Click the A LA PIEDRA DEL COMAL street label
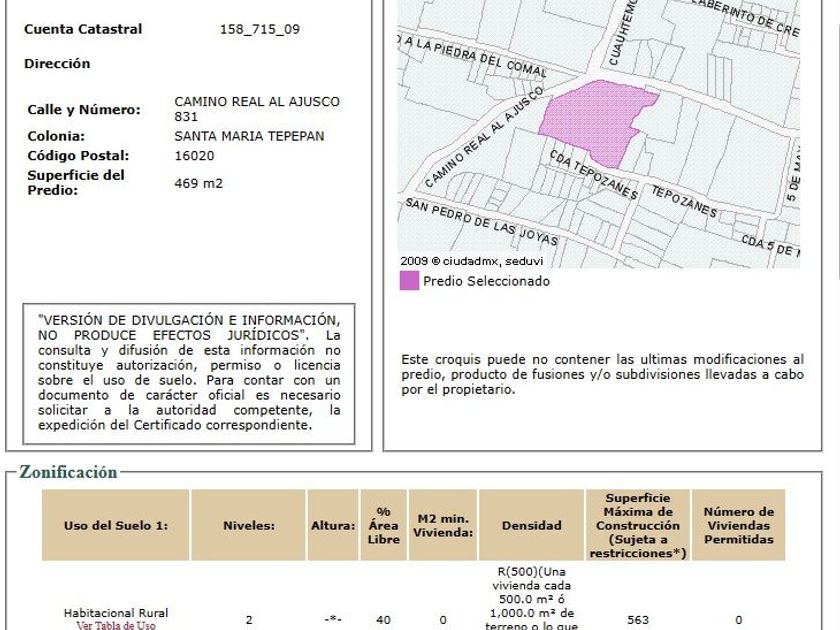The height and width of the screenshot is (630, 840). coord(474,56)
